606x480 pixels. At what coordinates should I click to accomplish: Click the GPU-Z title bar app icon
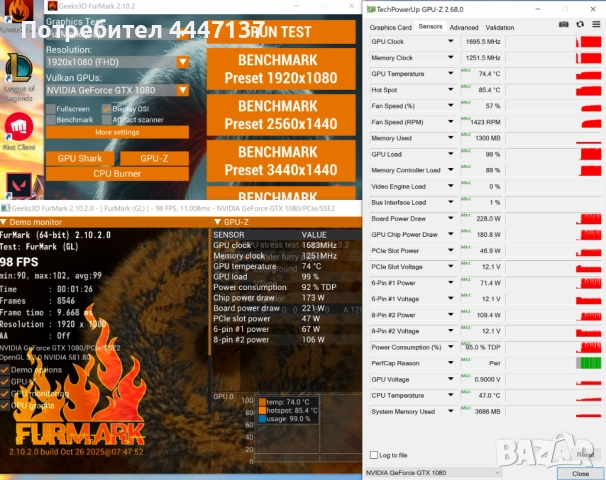pyautogui.click(x=371, y=9)
